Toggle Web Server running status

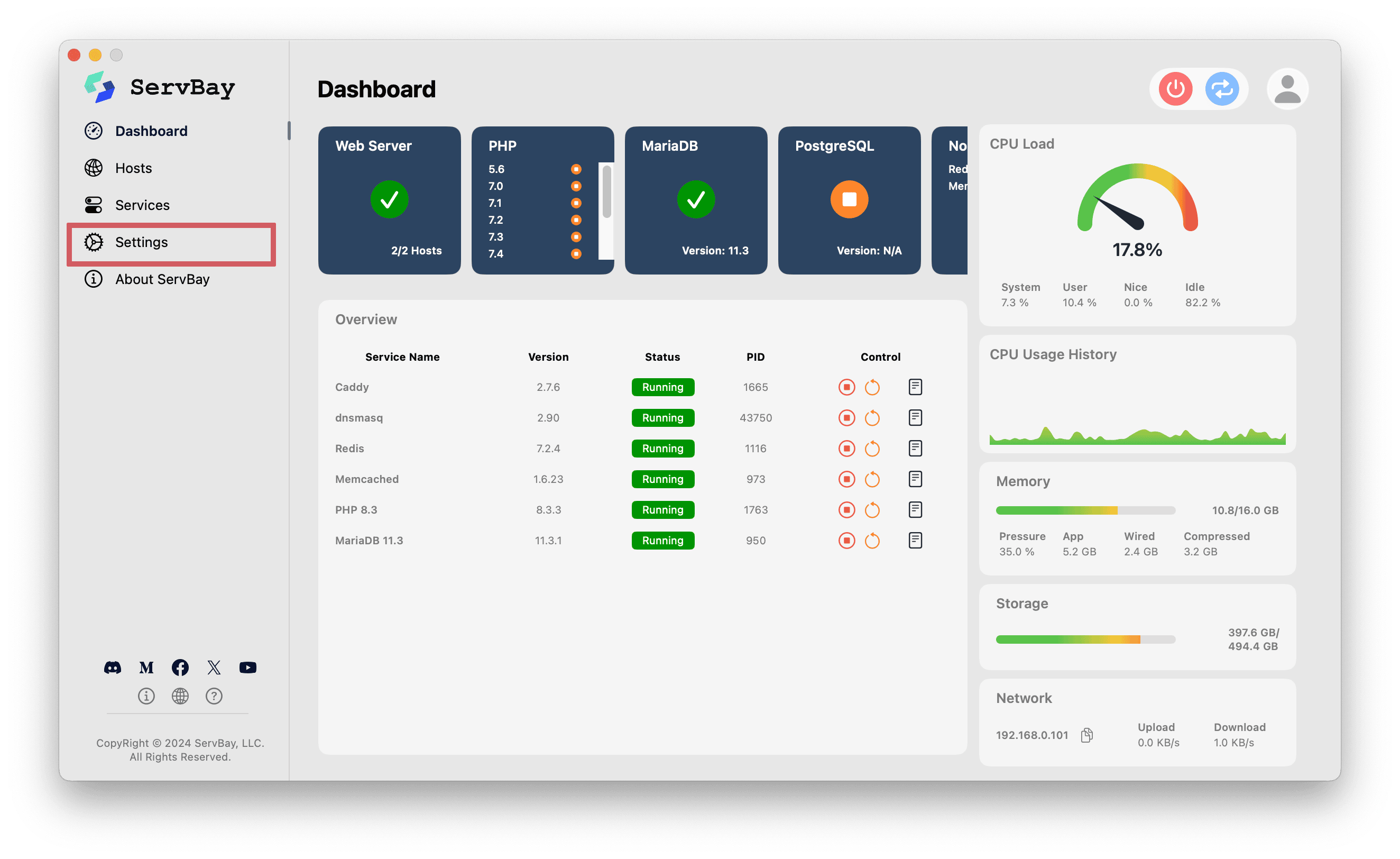click(389, 199)
